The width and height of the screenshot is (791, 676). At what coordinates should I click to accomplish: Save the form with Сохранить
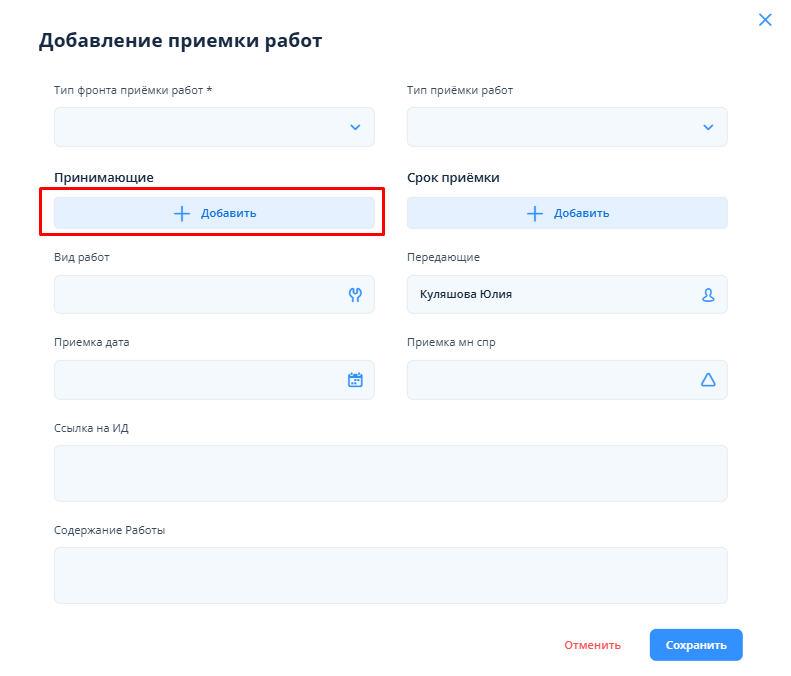tap(695, 645)
